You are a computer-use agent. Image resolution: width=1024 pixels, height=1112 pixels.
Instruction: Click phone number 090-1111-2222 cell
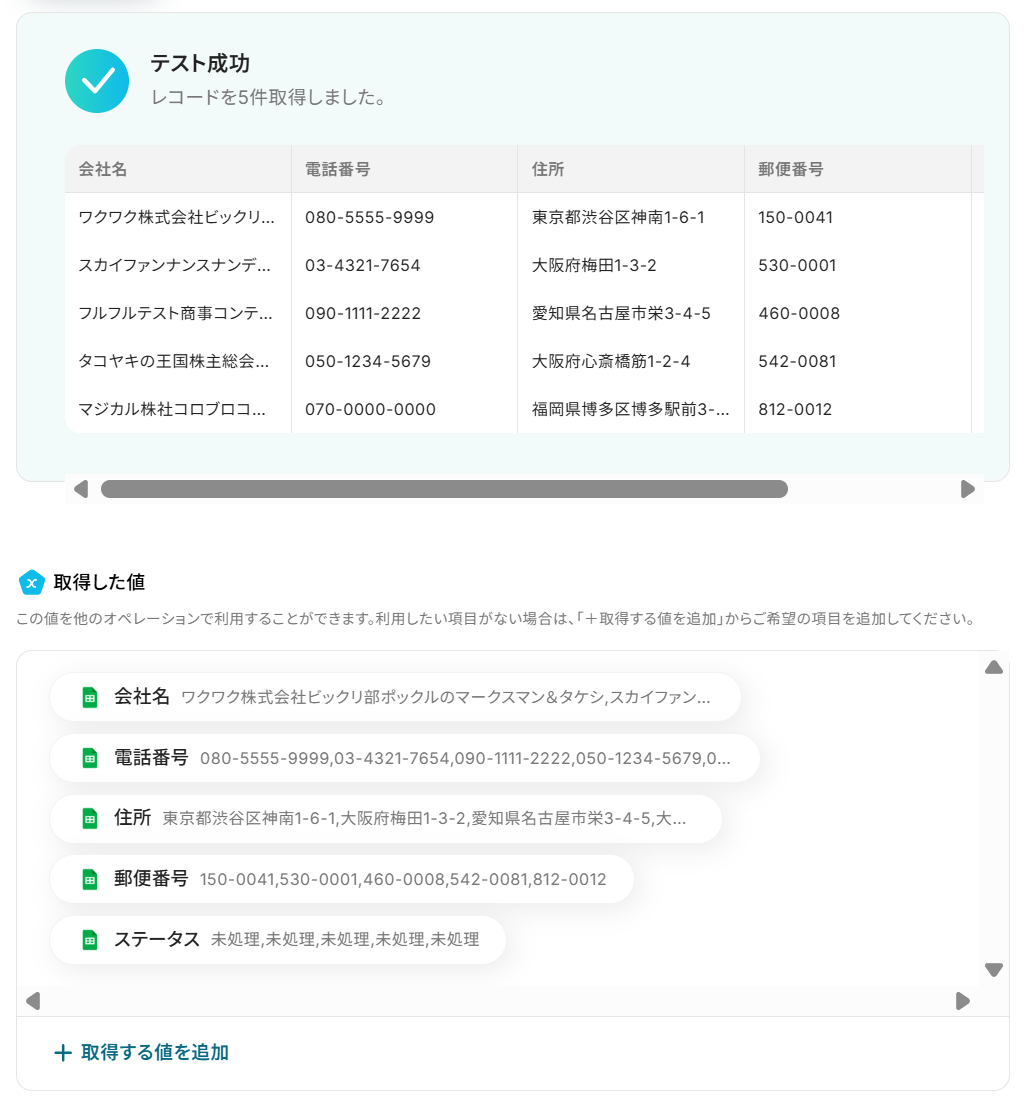pyautogui.click(x=404, y=313)
